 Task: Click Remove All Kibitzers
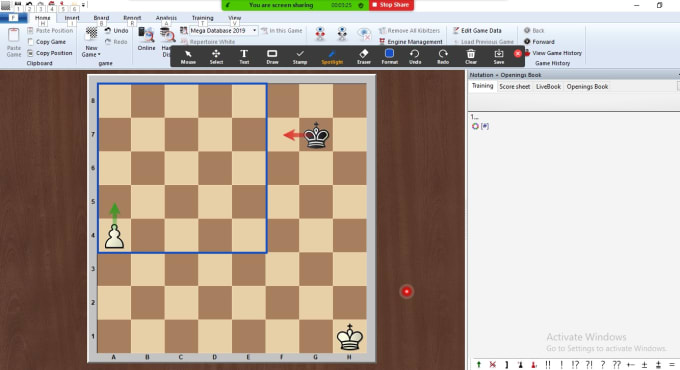(x=409, y=30)
